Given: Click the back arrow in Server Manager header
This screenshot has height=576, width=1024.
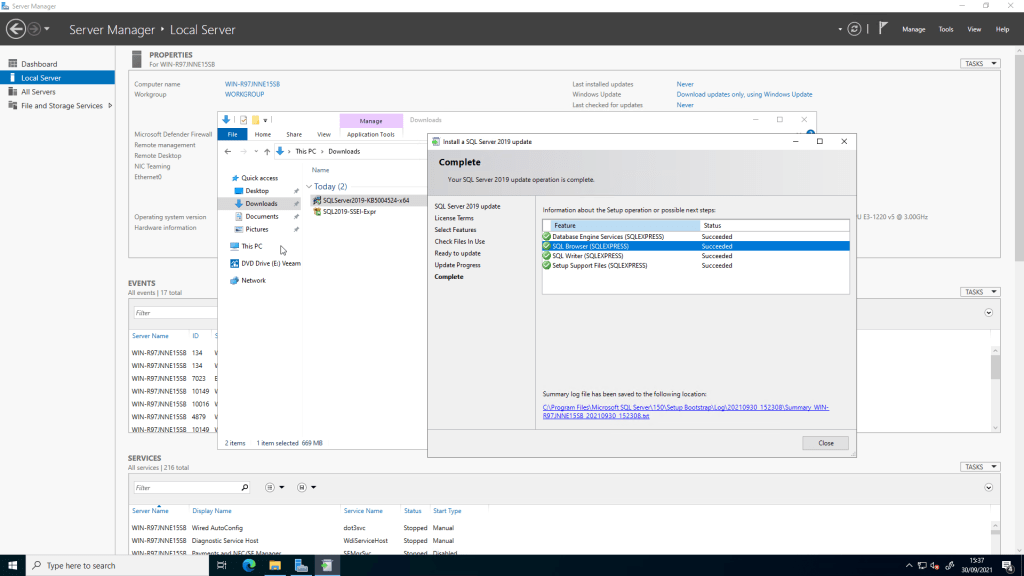Looking at the screenshot, I should pyautogui.click(x=15, y=29).
